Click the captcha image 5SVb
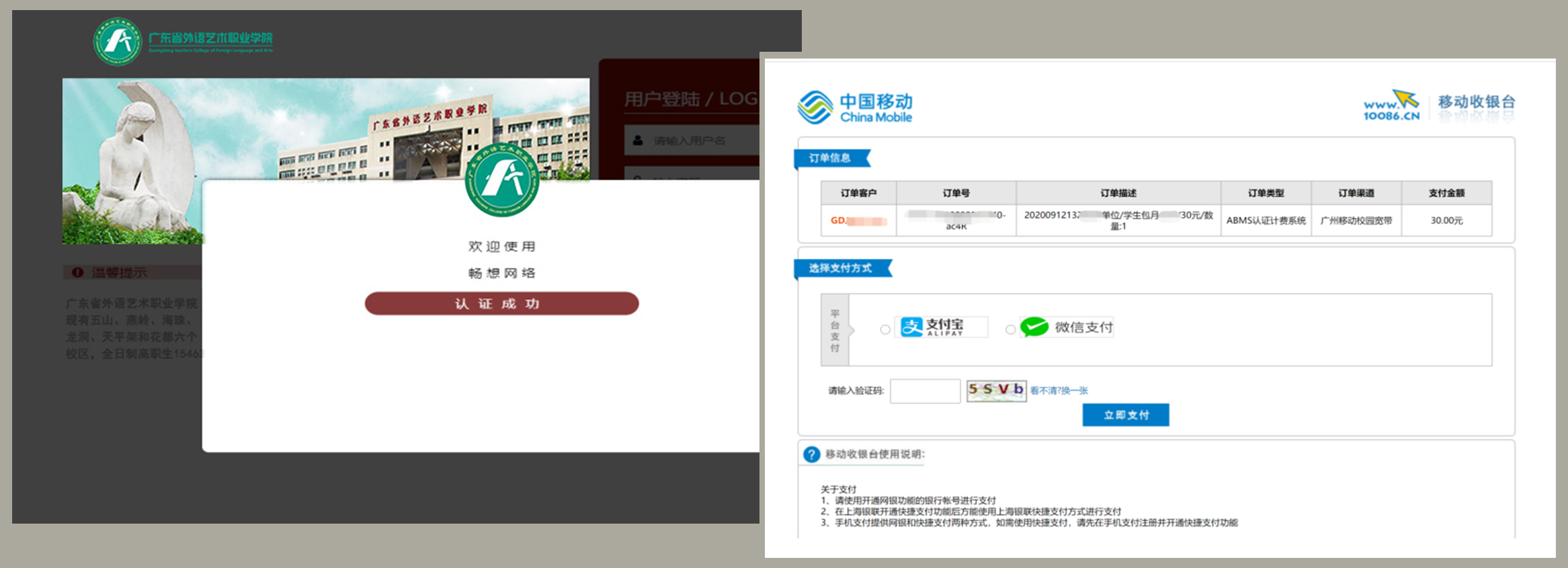 [996, 391]
